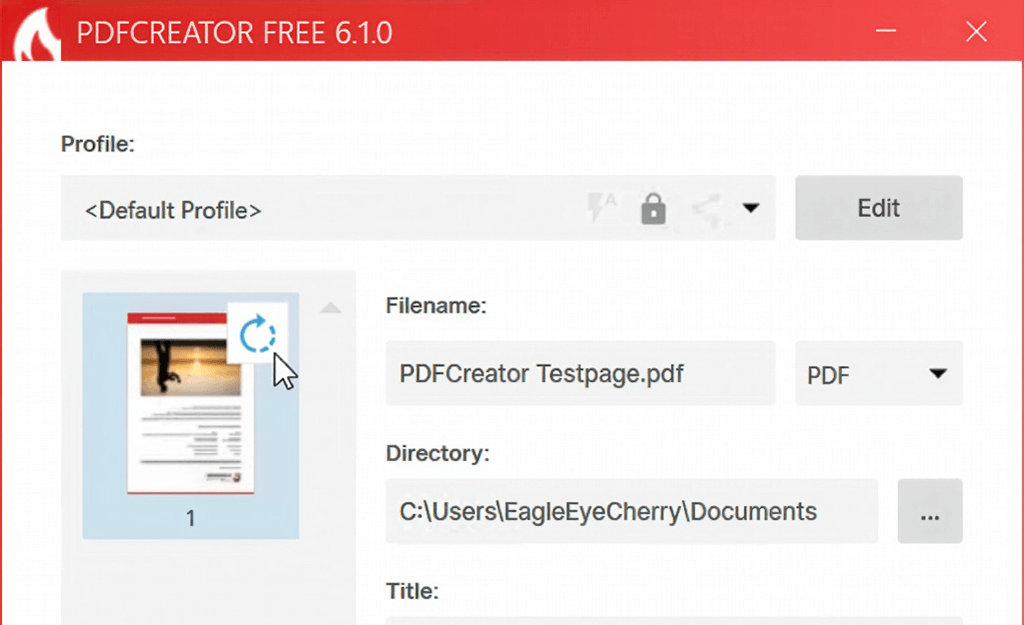Close the PDFCreator window
The width and height of the screenshot is (1024, 625).
point(976,32)
